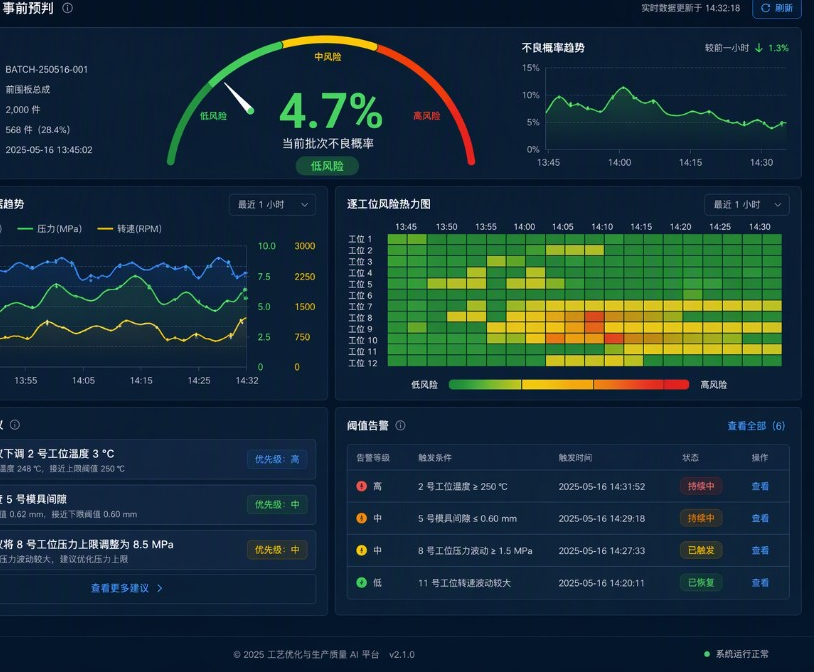This screenshot has width=814, height=672.
Task: Click the info icon next to 阈值告警
Action: coord(400,425)
